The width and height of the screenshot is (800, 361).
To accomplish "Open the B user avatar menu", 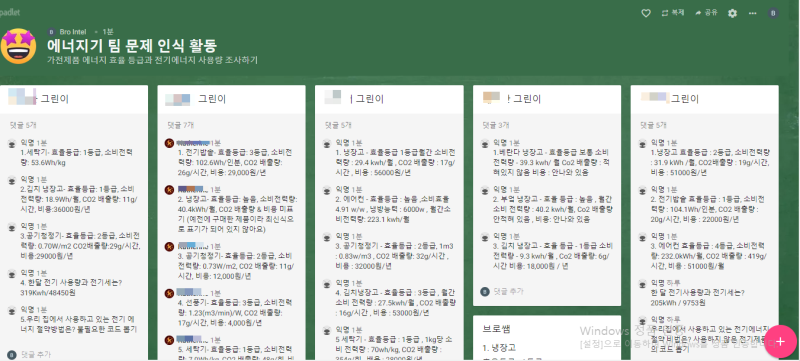I will [x=773, y=13].
